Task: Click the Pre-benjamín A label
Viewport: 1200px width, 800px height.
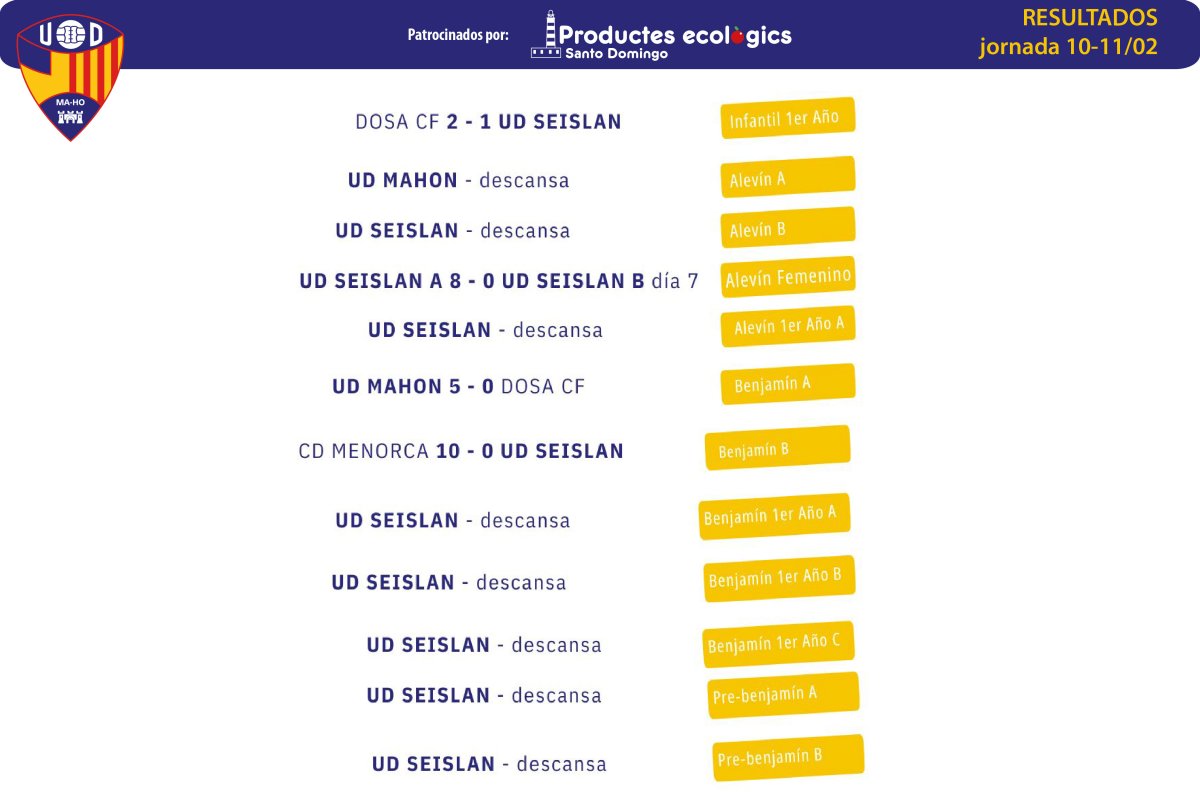Action: (x=784, y=695)
